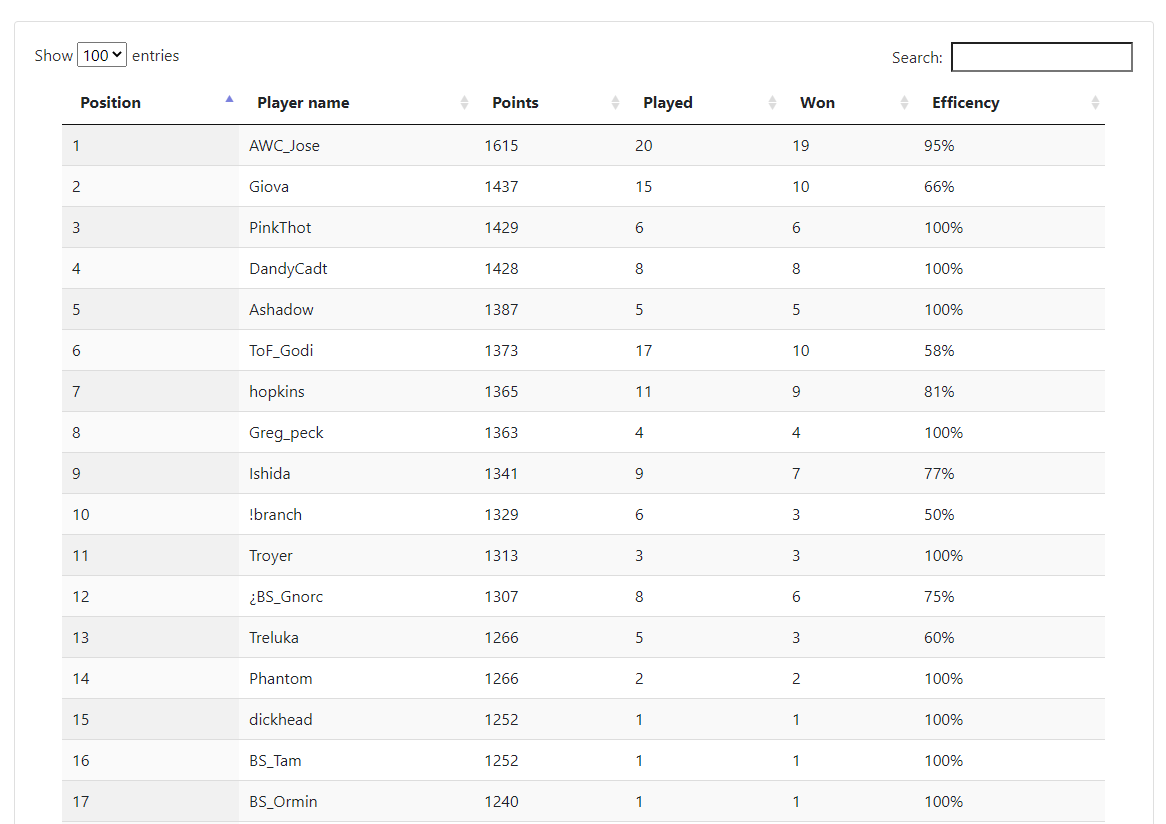Sort using the Efficency column arrows
1166x824 pixels.
click(x=1095, y=102)
